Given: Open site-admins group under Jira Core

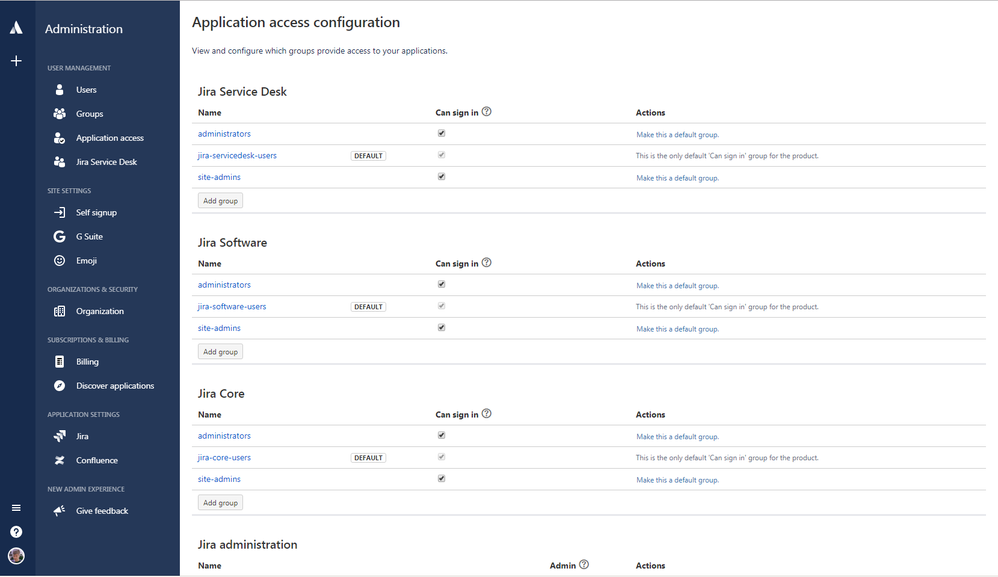Looking at the screenshot, I should point(219,479).
